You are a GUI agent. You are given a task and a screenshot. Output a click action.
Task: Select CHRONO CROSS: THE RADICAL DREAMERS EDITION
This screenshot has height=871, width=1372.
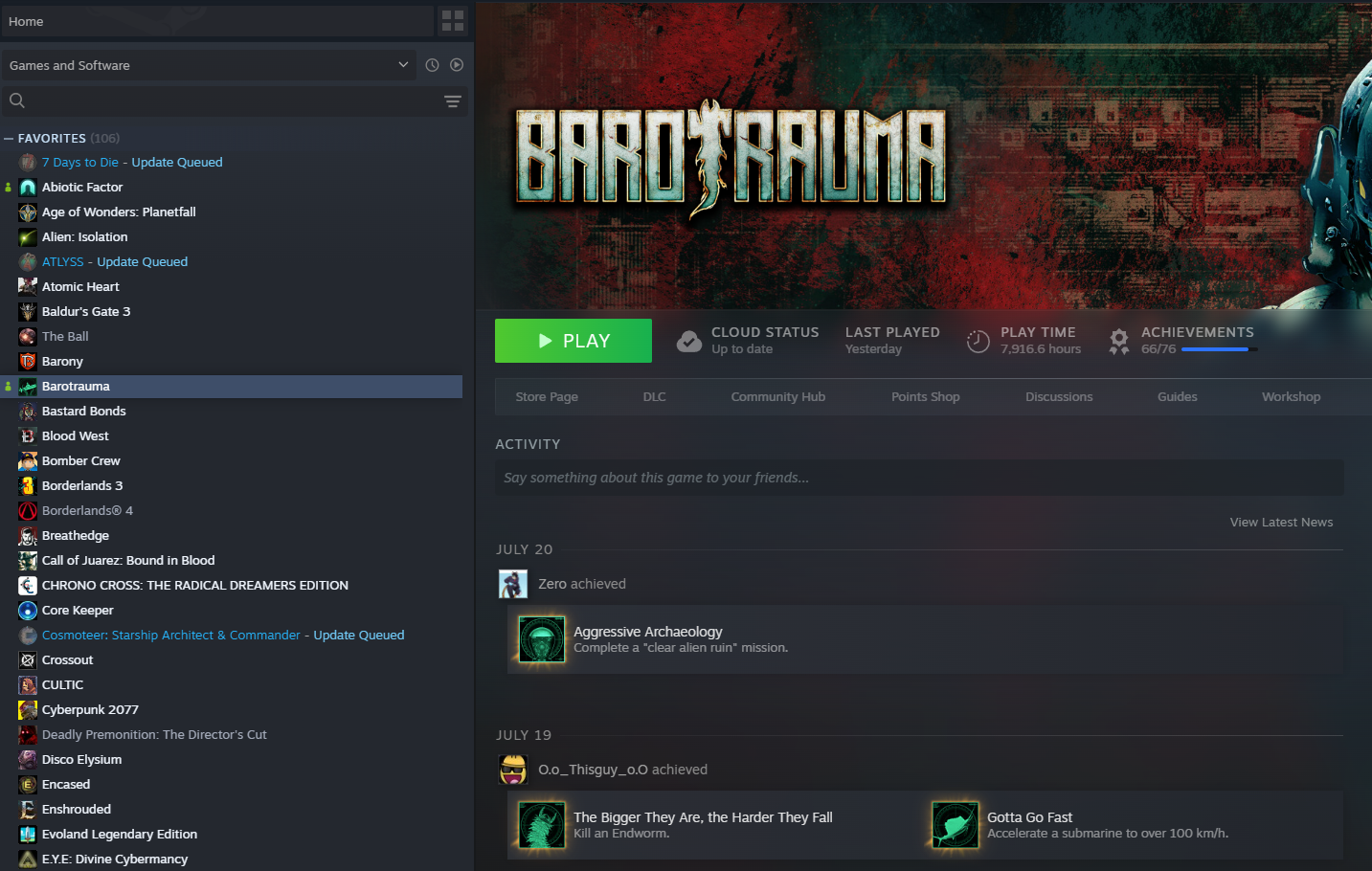click(195, 586)
